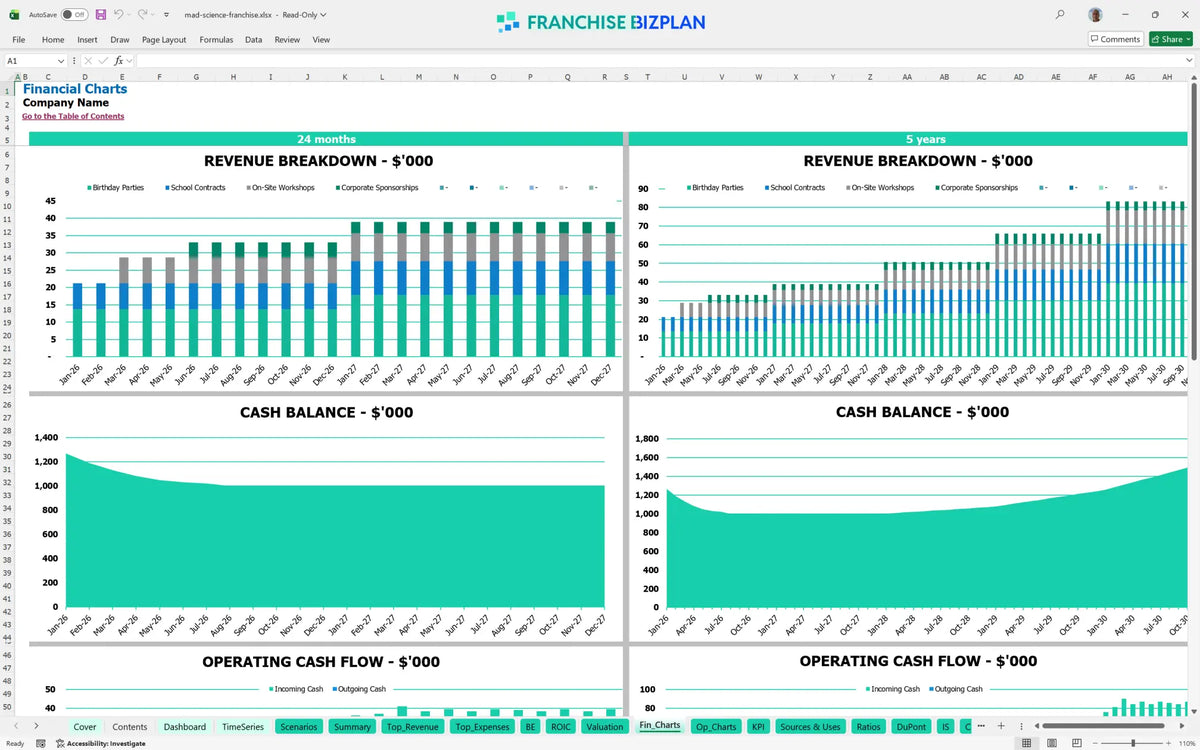Screen dimensions: 1200x750
Task: Expand the Read-Only file name dropdown
Action: click(323, 15)
